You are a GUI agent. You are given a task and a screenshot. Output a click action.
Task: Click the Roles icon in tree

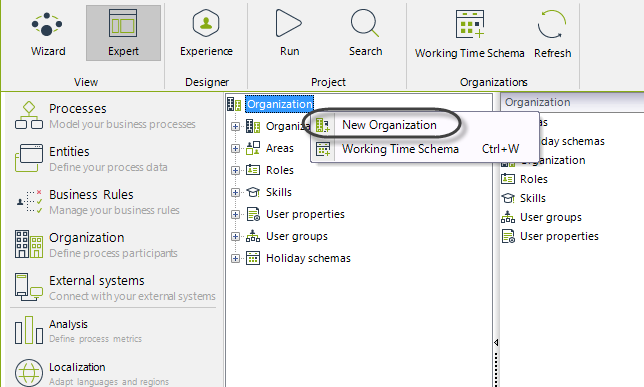(x=253, y=170)
